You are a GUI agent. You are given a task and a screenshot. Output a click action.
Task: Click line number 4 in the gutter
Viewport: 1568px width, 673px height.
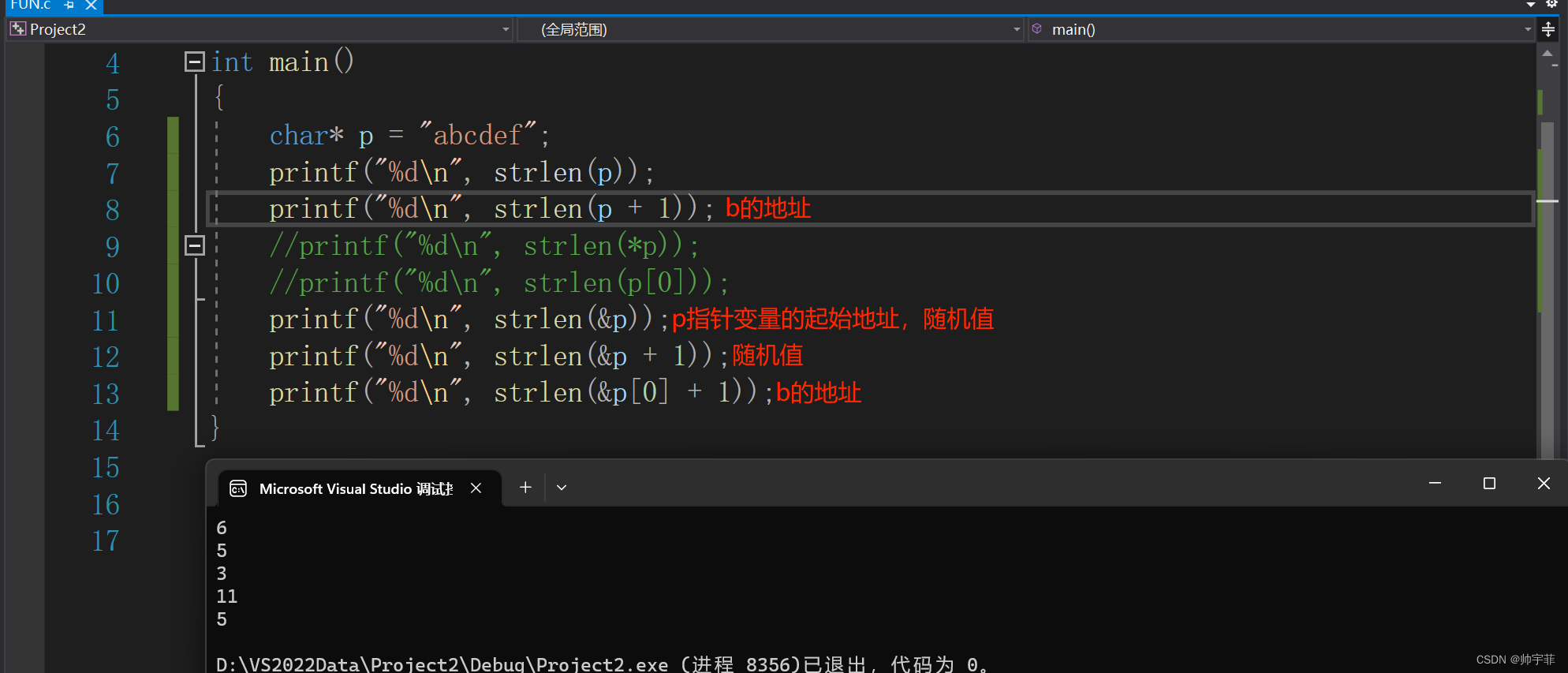click(x=112, y=63)
